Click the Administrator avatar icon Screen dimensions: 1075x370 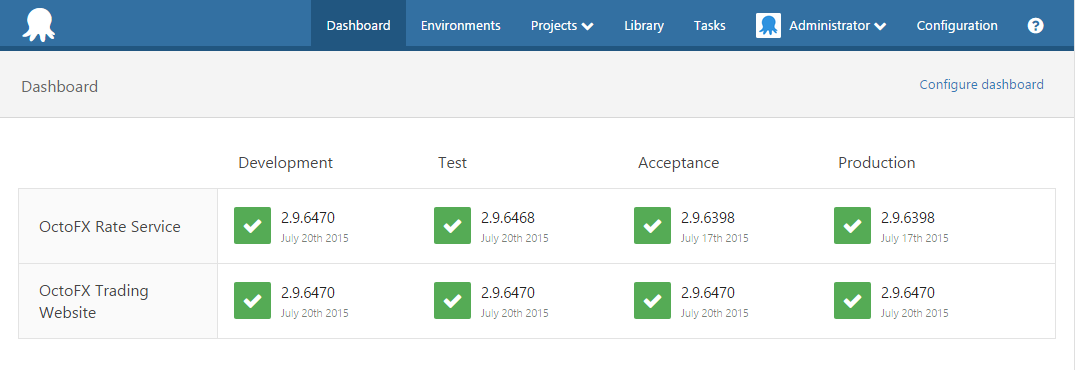769,25
